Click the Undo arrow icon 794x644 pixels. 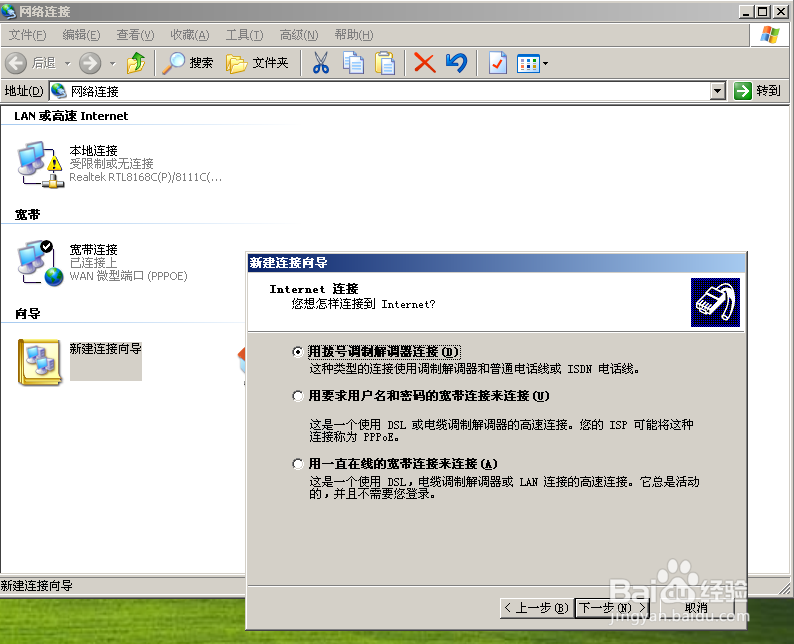click(x=456, y=63)
